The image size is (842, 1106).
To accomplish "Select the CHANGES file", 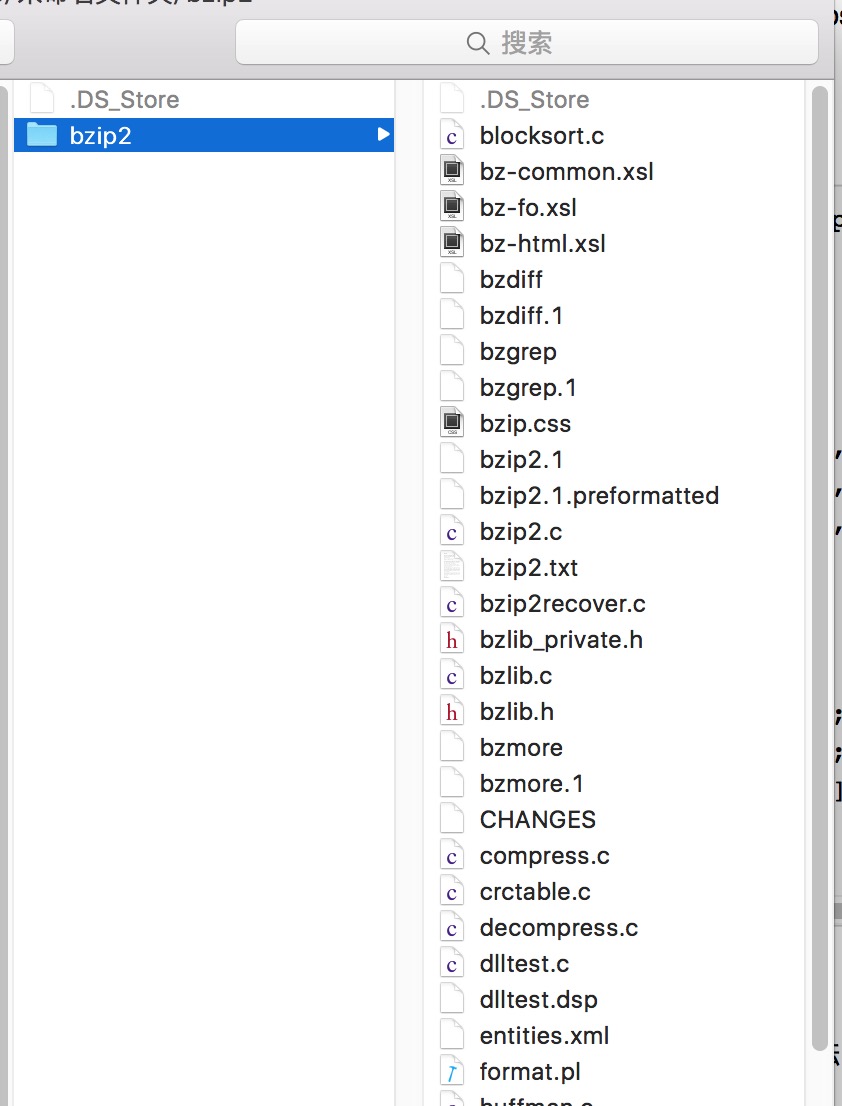I will click(x=537, y=820).
